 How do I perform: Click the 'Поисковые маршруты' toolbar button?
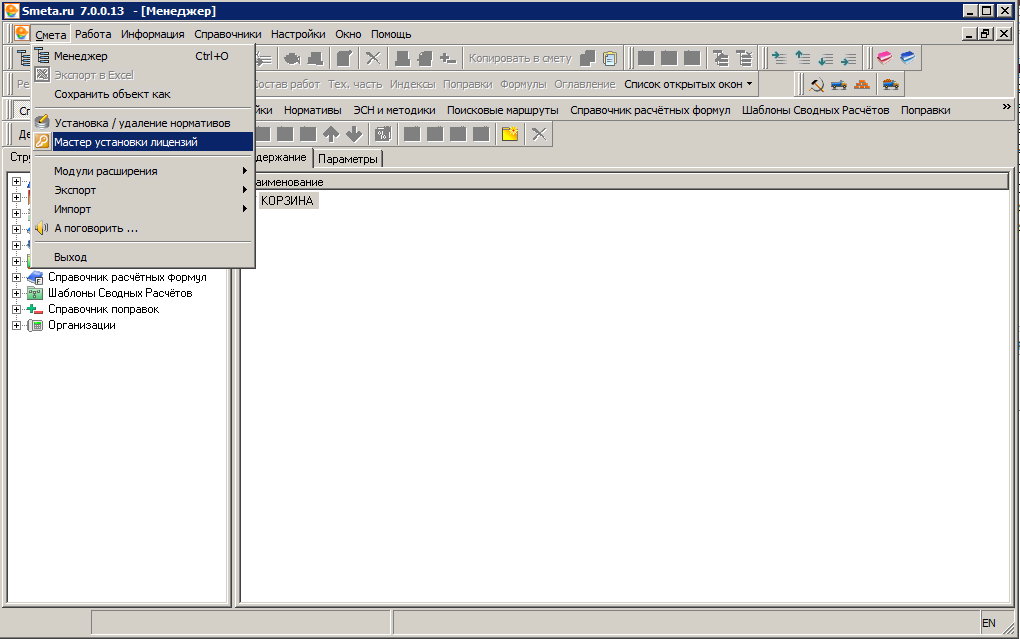pos(502,110)
